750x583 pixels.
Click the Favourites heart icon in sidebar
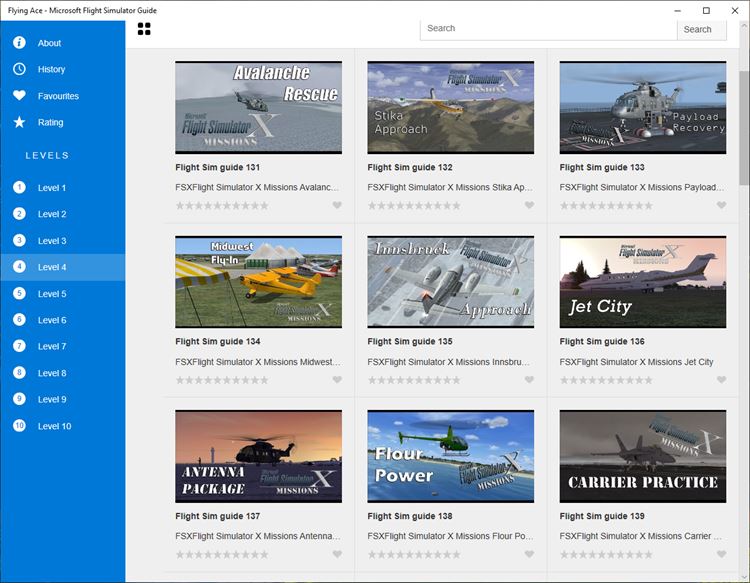click(19, 96)
